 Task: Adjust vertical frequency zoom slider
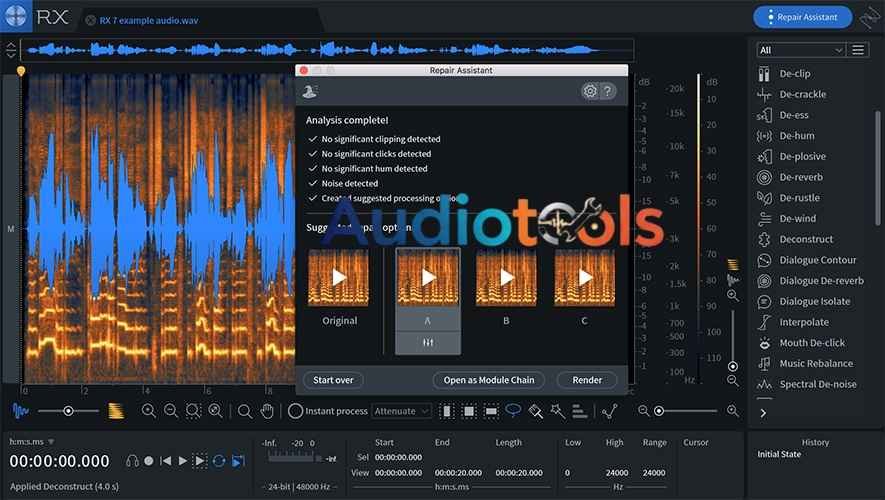click(733, 366)
